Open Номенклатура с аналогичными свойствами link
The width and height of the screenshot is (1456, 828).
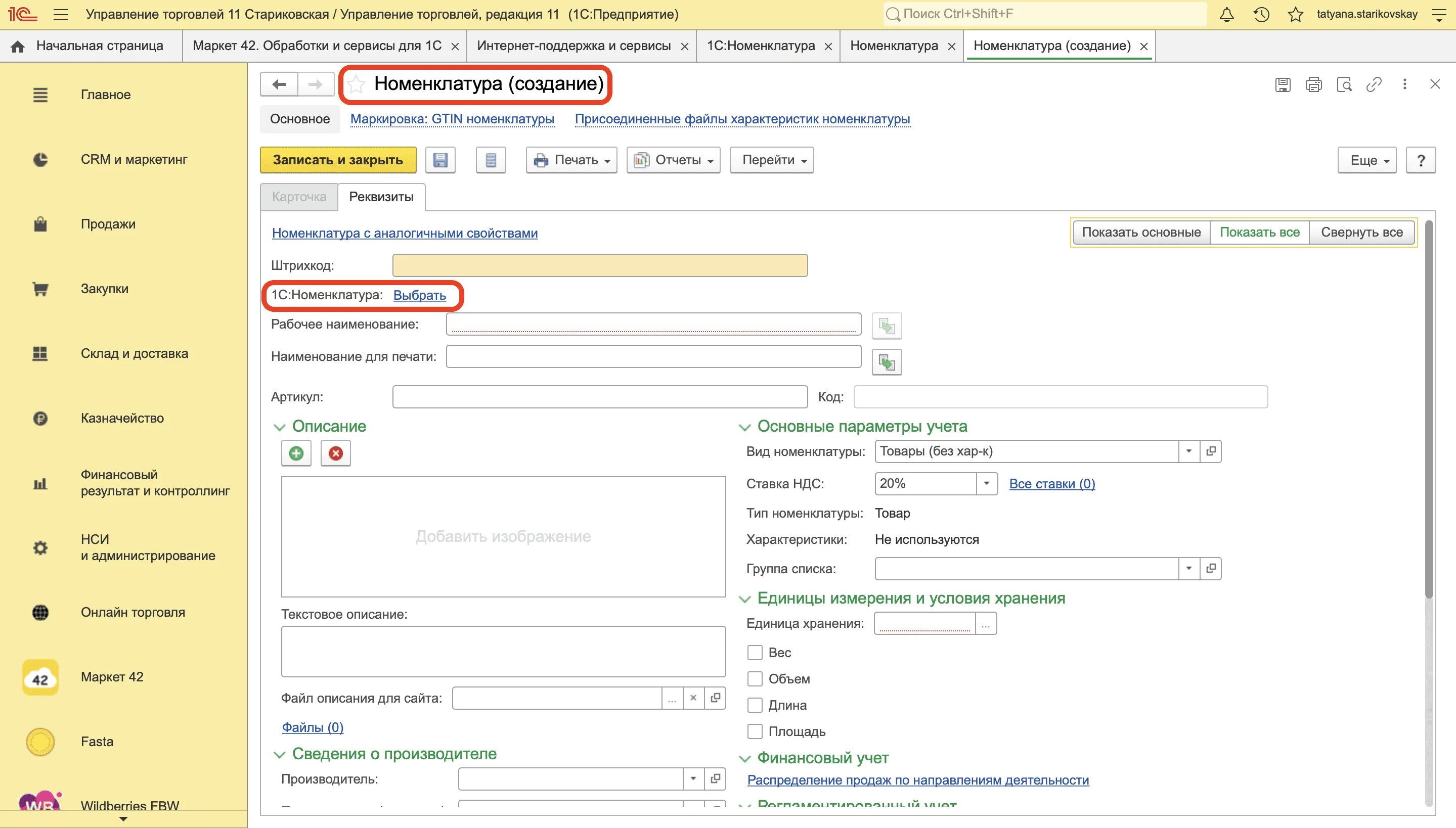(x=405, y=233)
